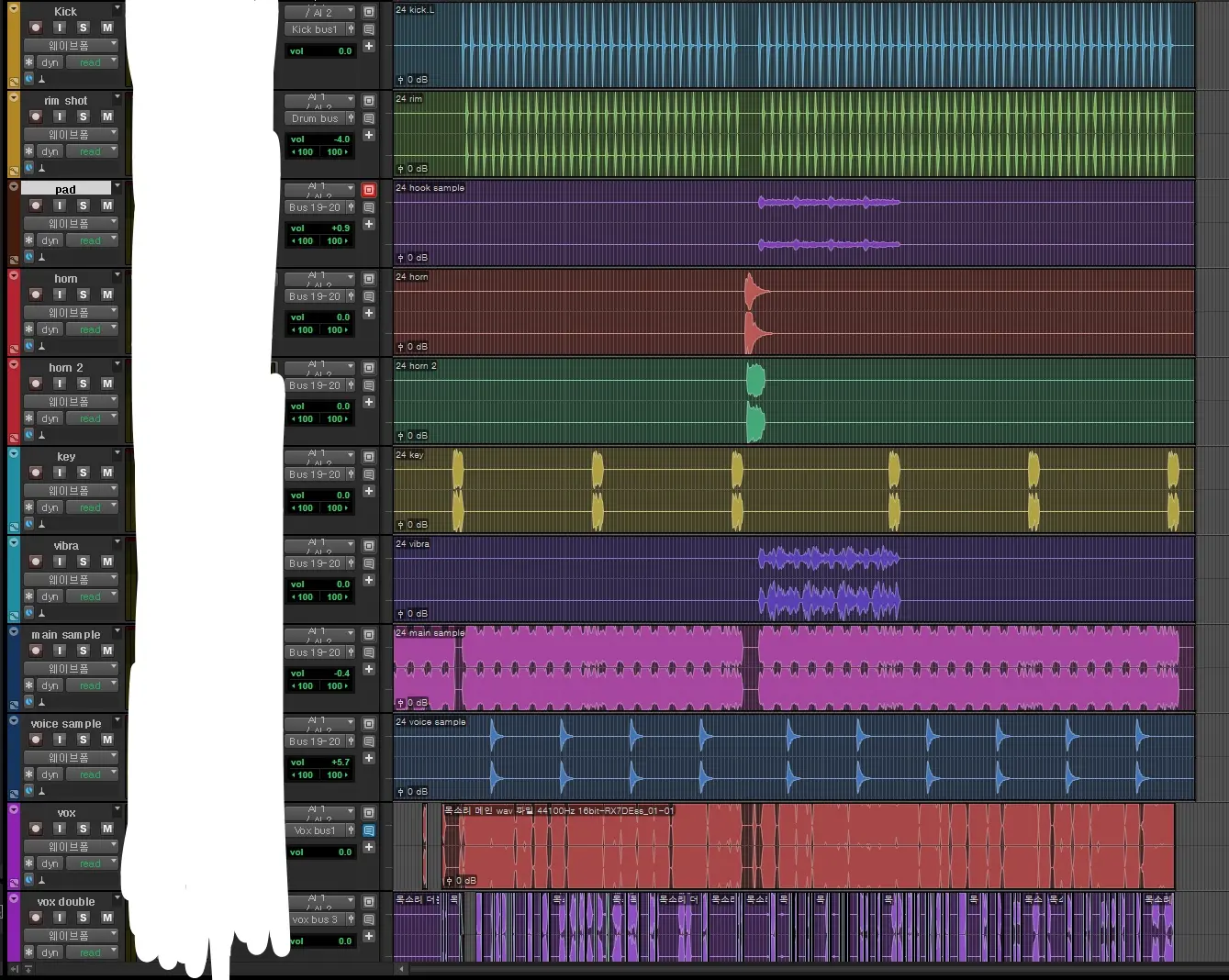1229x980 pixels.
Task: Open the rim shot track name dropdown arrow
Action: [117, 97]
